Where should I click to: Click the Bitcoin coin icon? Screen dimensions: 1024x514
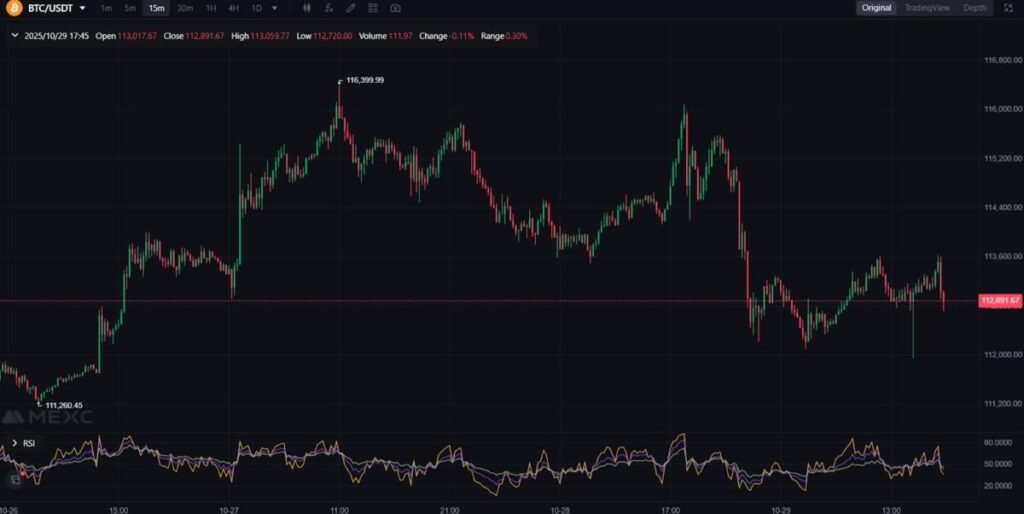(13, 8)
